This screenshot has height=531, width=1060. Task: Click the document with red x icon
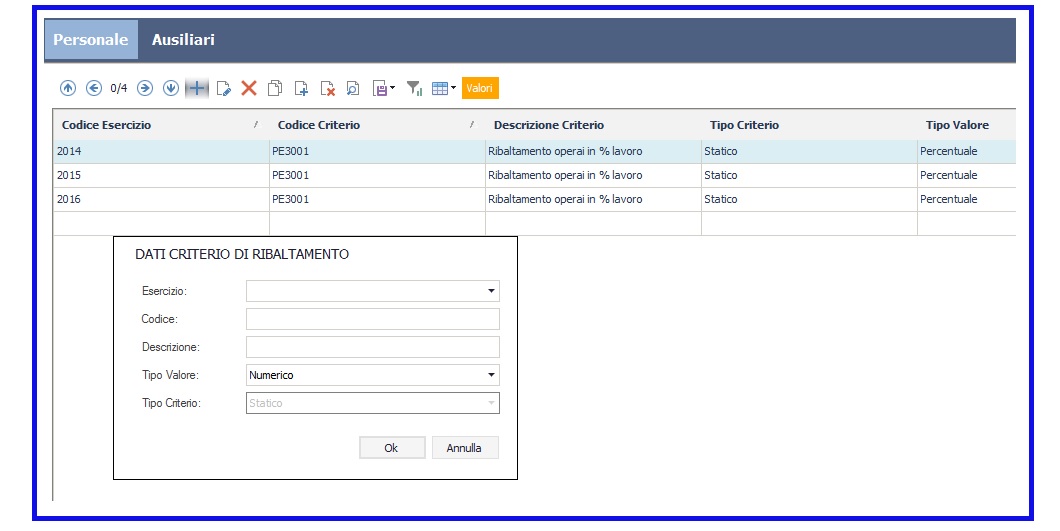(x=327, y=88)
